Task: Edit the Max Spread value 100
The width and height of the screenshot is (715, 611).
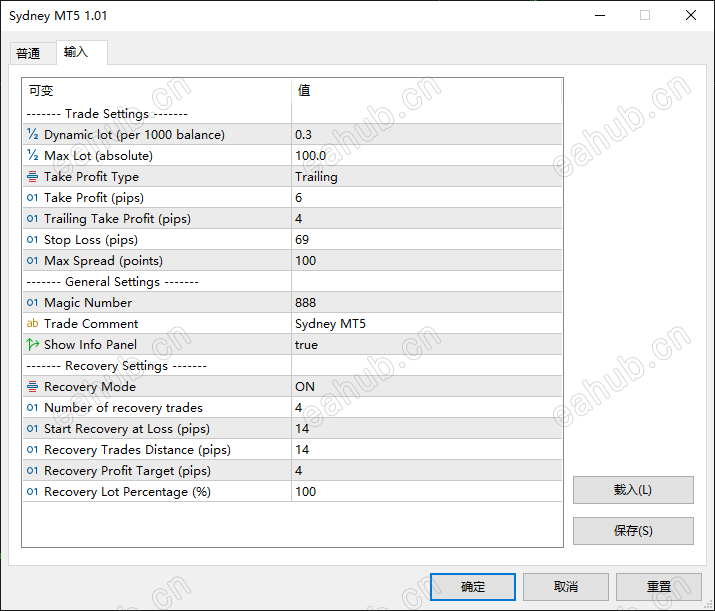Action: 426,260
